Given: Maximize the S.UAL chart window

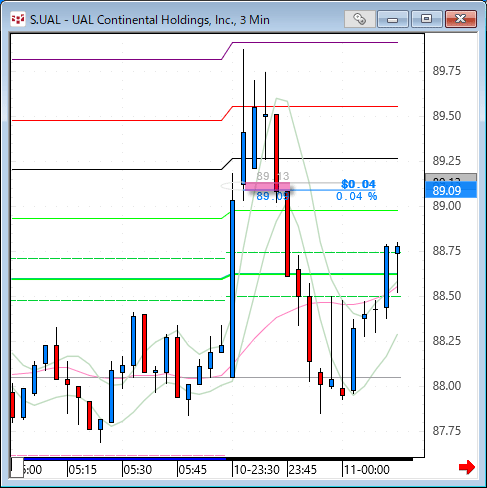Looking at the screenshot, I should click(426, 19).
